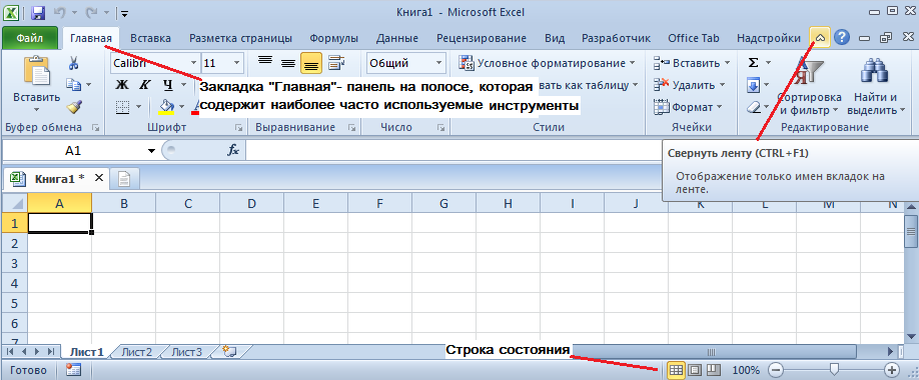
Task: Collapse the ribbon with arrow button
Action: 820,38
